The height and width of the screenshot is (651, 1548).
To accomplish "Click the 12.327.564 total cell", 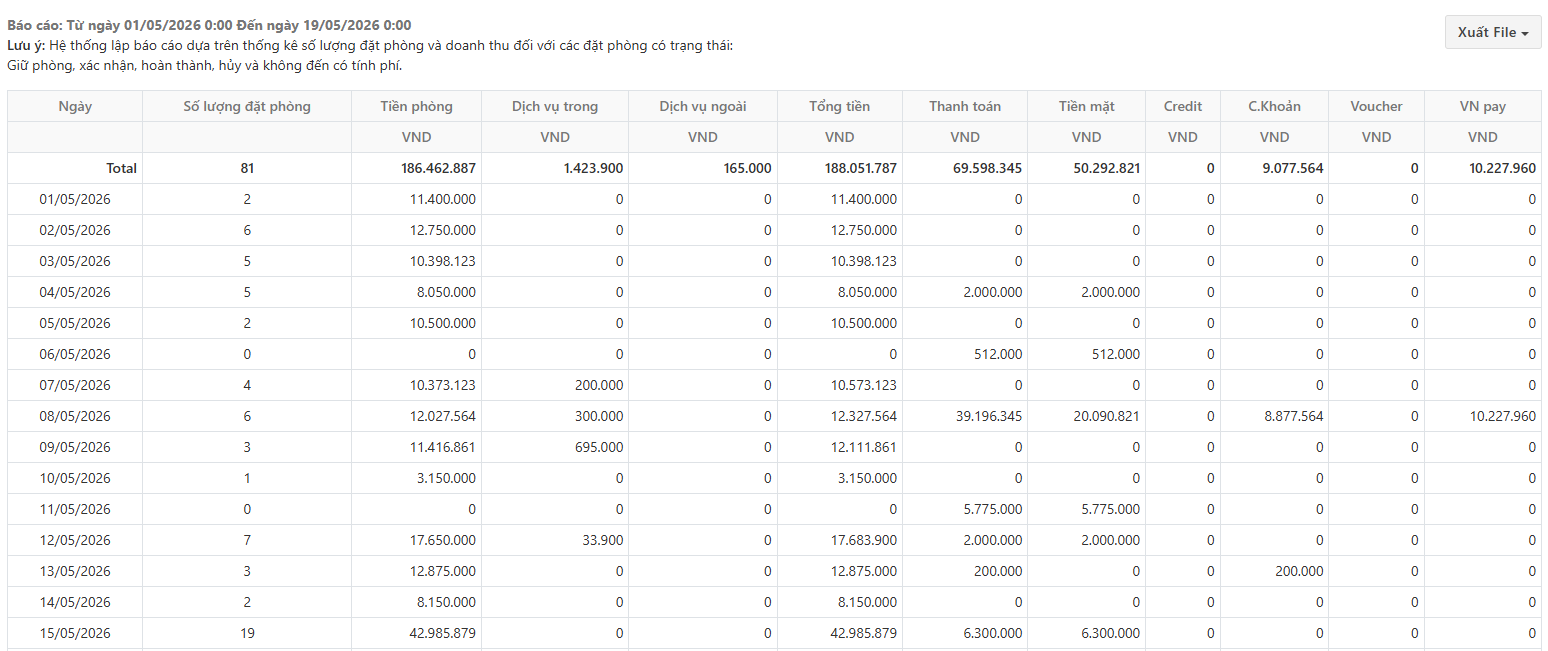I will pos(840,416).
